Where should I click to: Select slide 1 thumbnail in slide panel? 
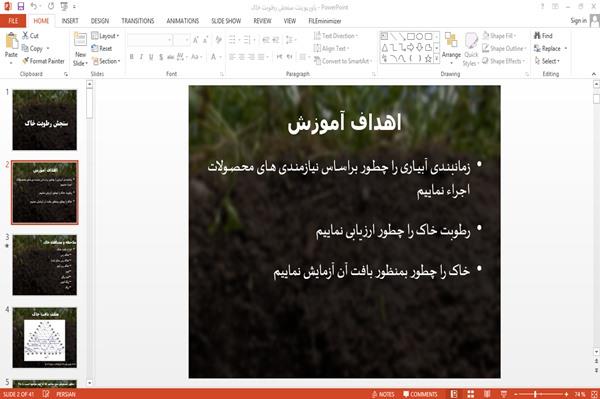(44, 120)
